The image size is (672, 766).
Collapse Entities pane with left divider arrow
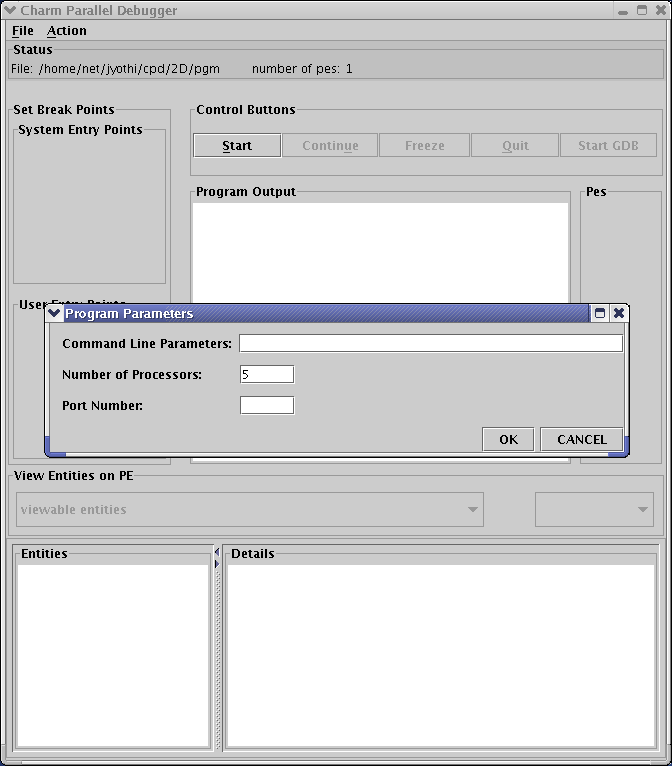point(217,552)
